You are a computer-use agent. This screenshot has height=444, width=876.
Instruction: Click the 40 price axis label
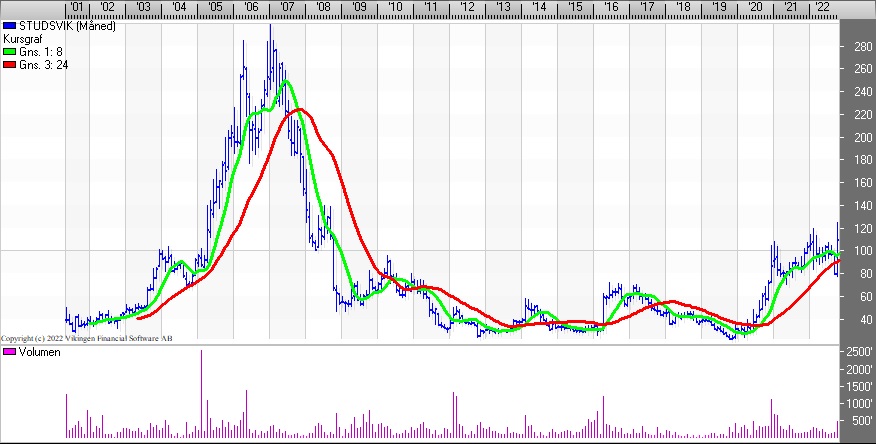859,320
